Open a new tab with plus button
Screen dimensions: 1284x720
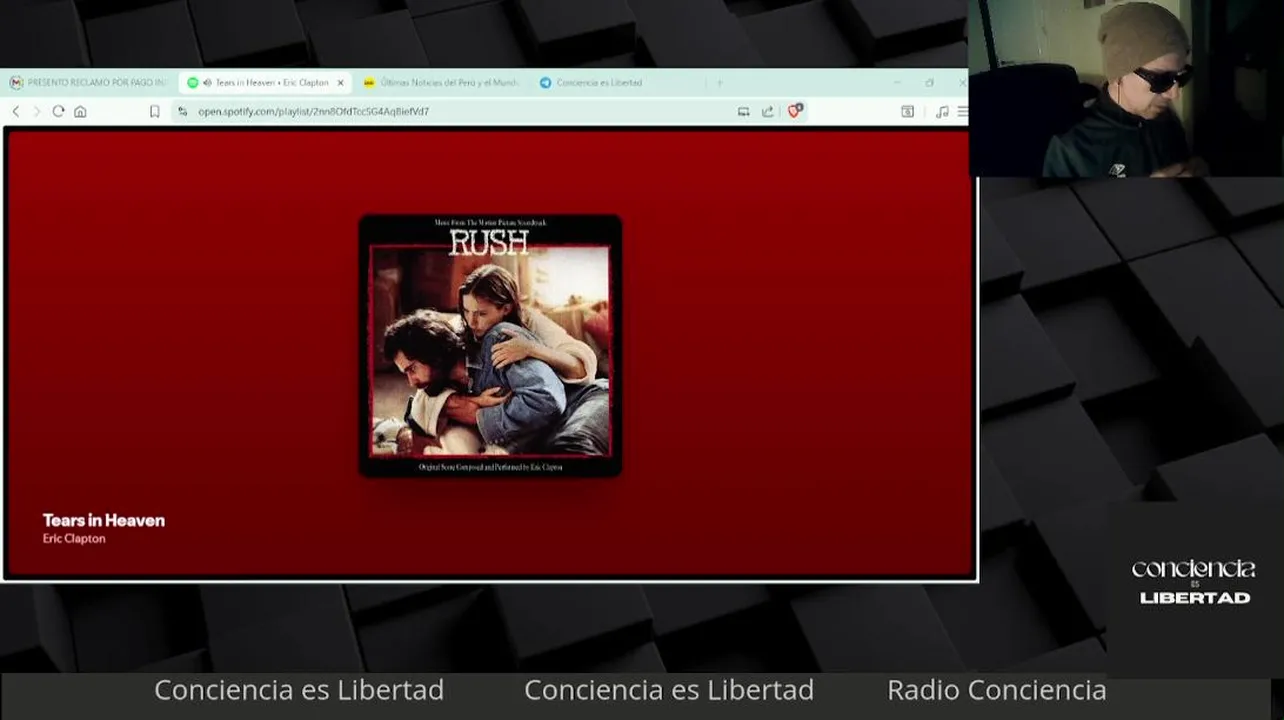pos(719,83)
